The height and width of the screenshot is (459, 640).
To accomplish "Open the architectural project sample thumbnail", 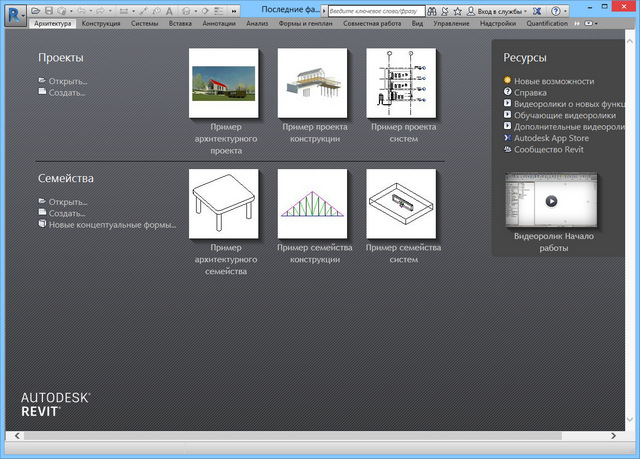I will [225, 83].
